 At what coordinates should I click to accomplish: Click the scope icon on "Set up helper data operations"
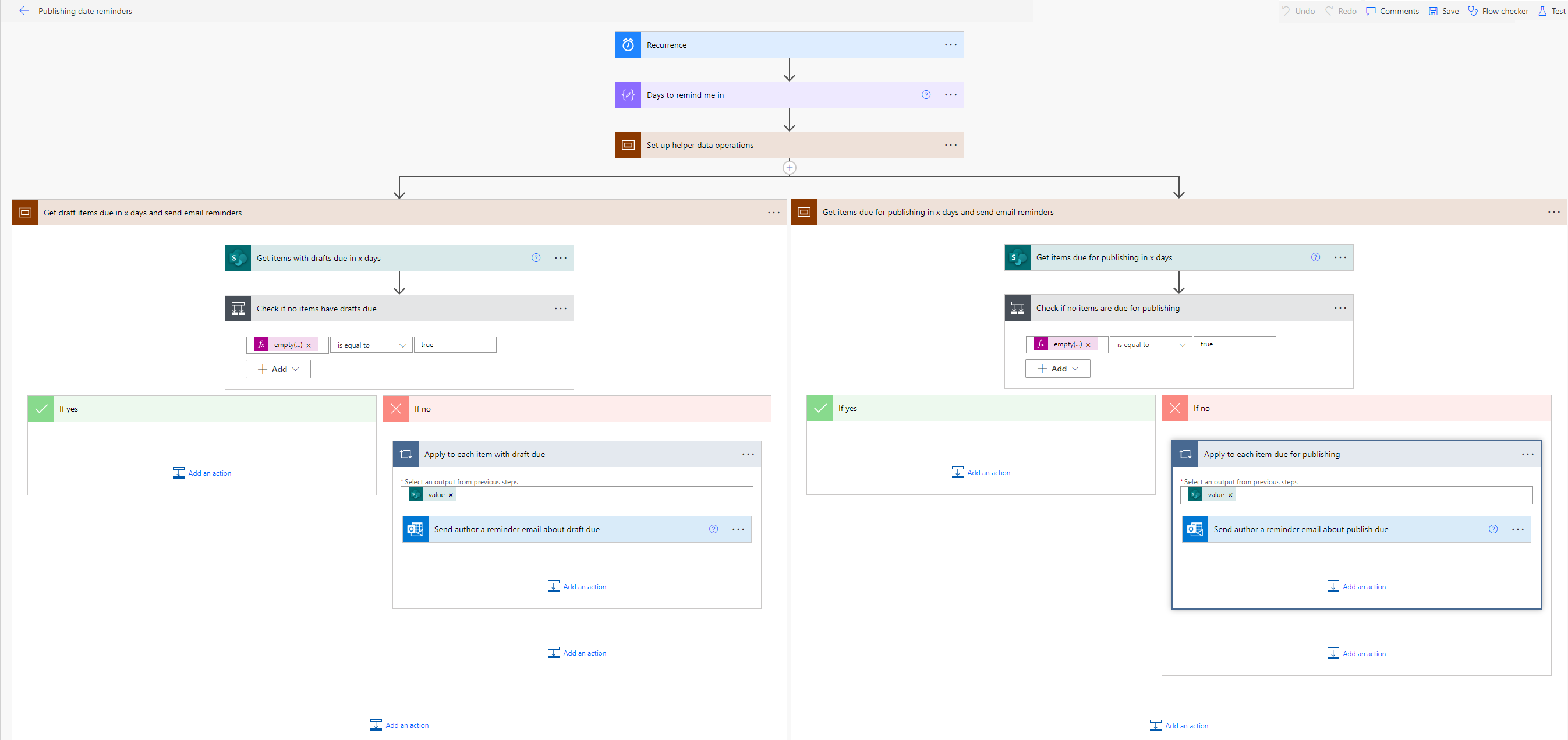628,145
